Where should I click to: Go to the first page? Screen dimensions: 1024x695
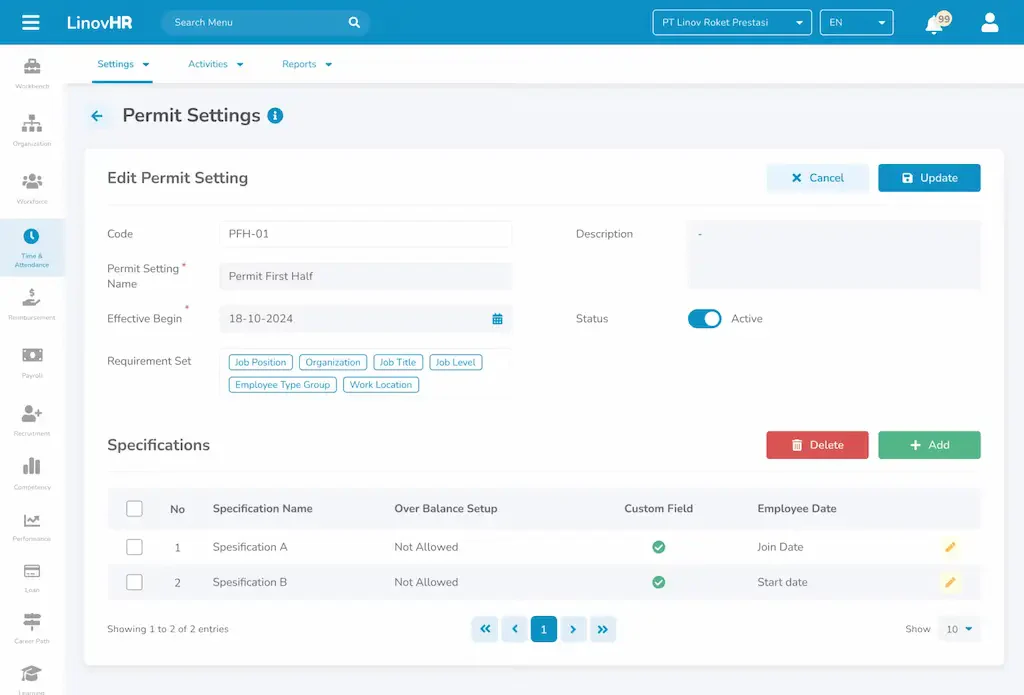point(485,629)
